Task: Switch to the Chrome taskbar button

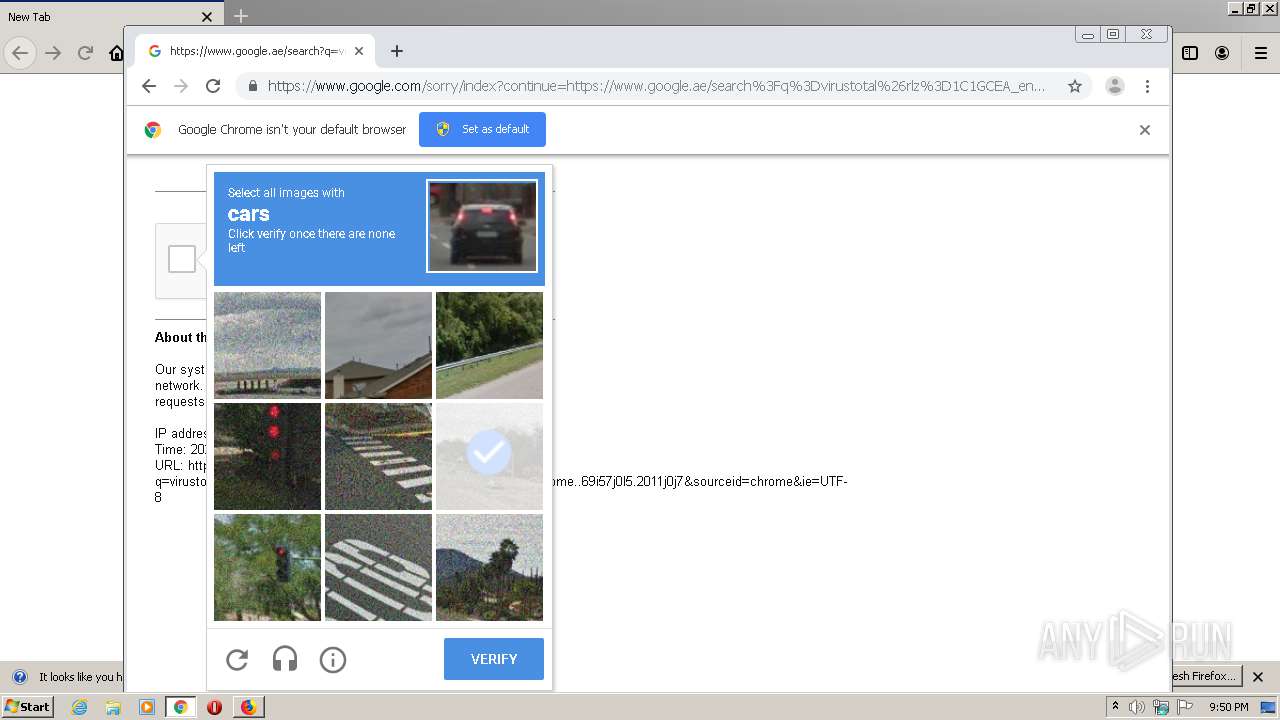Action: click(181, 707)
